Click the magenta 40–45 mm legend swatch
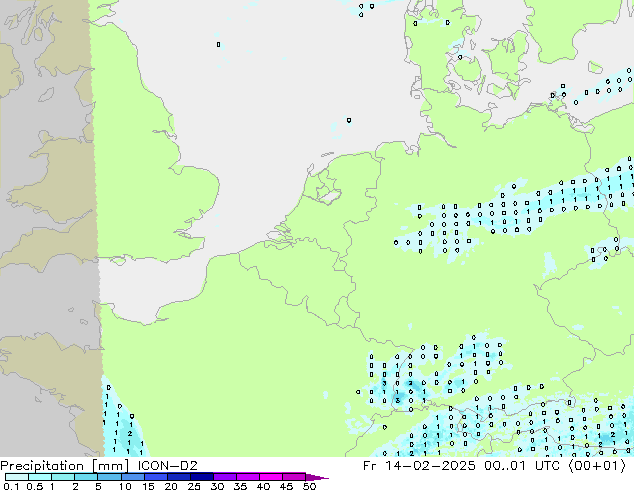This screenshot has width=634, height=490. click(272, 477)
